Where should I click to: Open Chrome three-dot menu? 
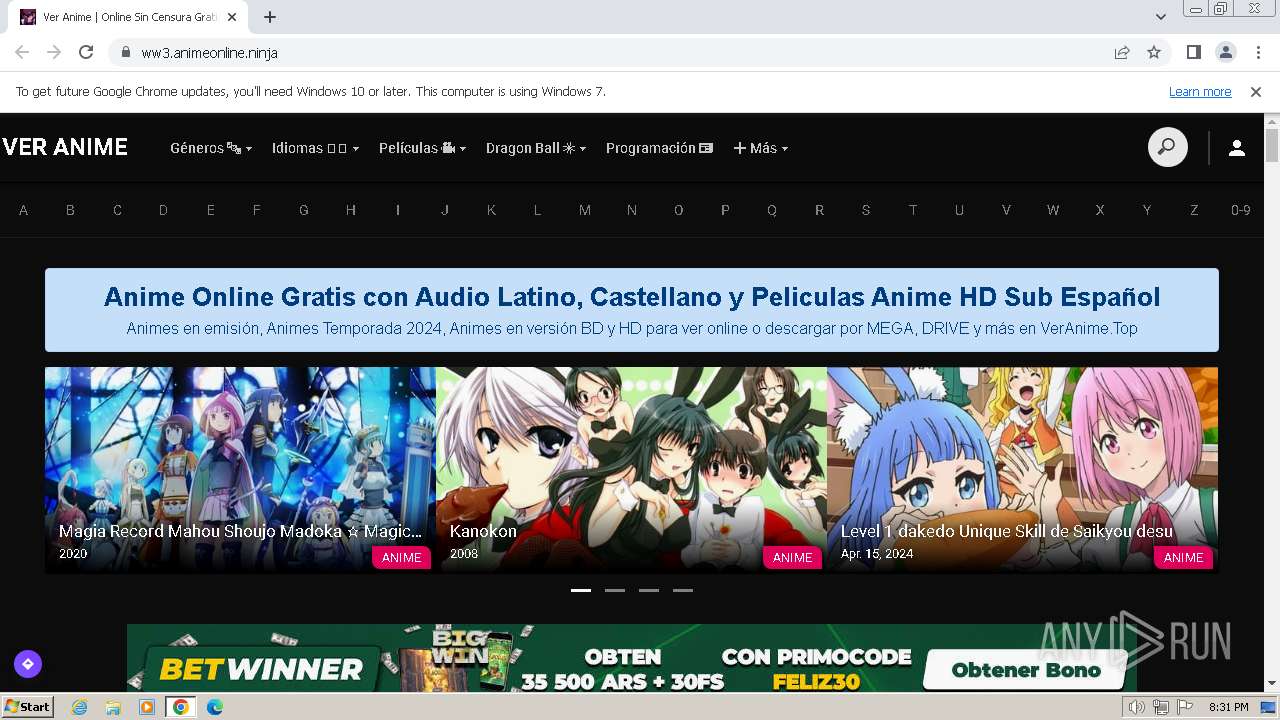1256,52
